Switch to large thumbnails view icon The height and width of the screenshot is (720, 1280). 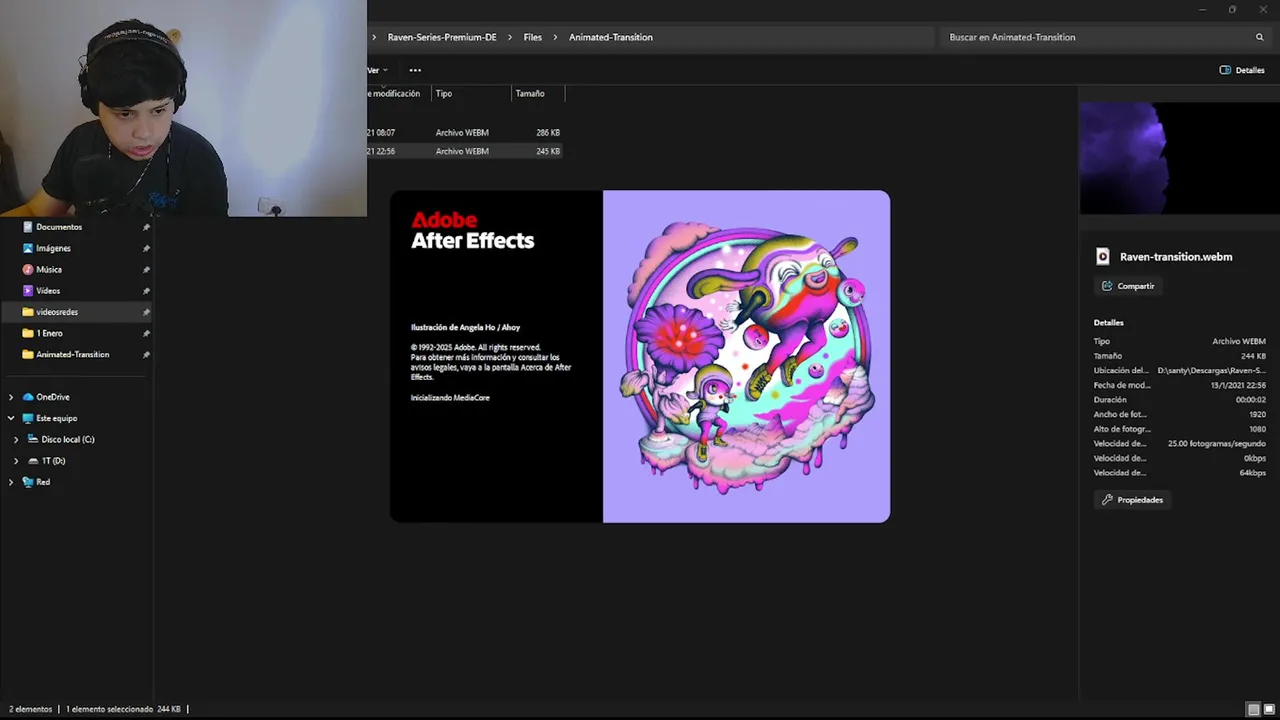tap(1269, 709)
